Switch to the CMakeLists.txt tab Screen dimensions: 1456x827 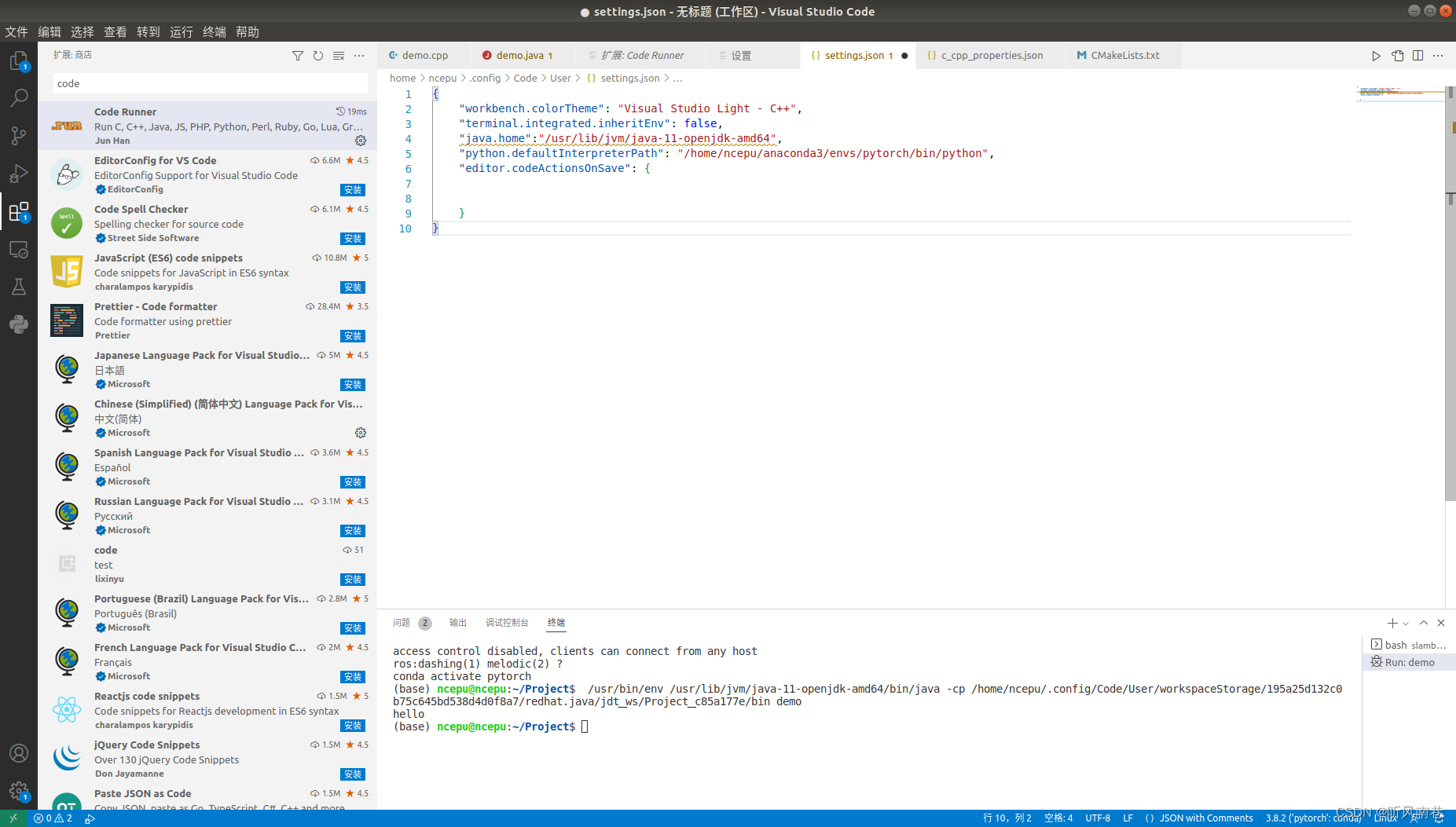point(1124,56)
